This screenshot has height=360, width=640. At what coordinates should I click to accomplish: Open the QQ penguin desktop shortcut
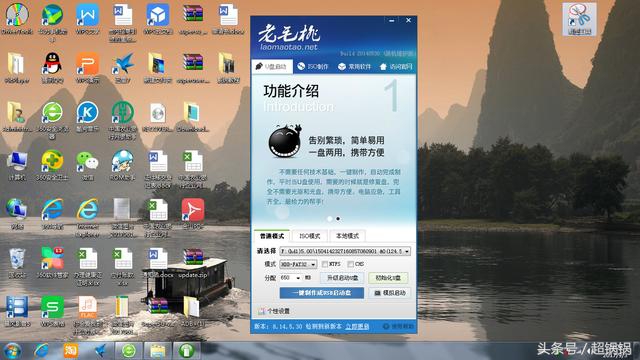(x=52, y=68)
